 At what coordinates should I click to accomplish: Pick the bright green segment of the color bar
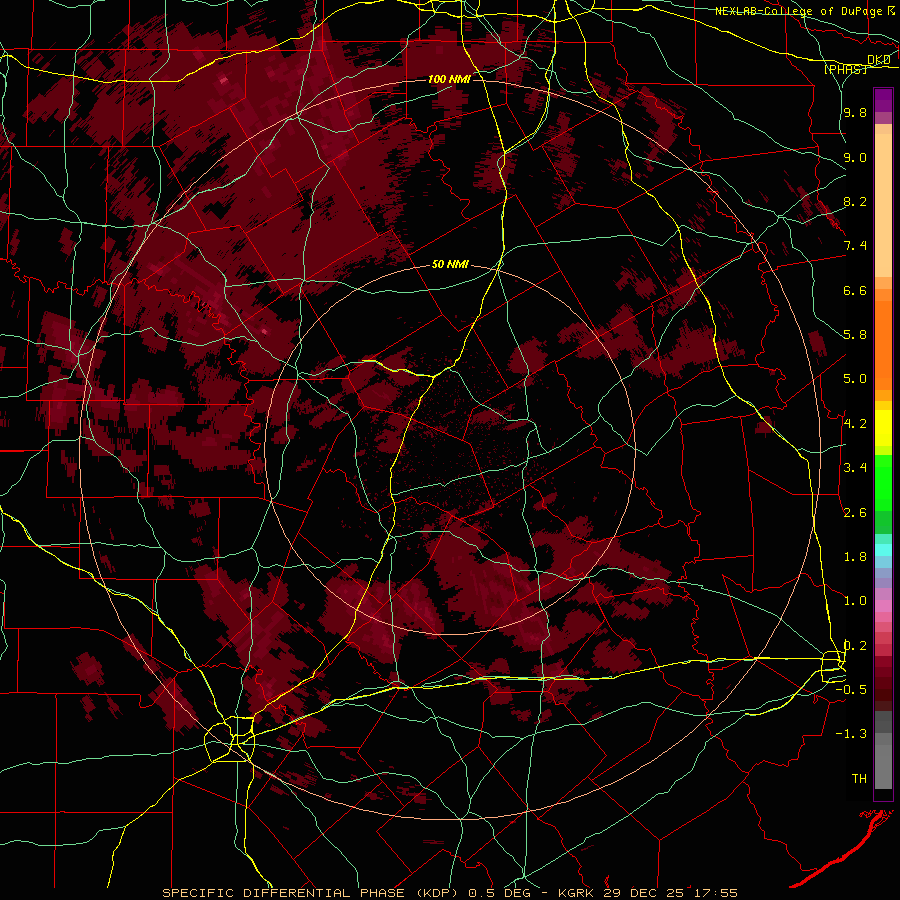coord(883,482)
